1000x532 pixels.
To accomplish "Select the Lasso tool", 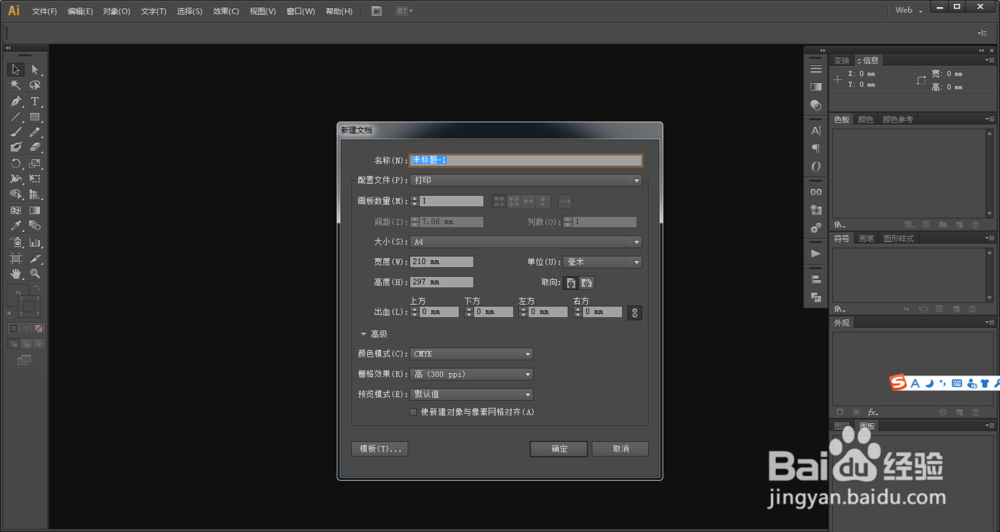I will (x=35, y=85).
